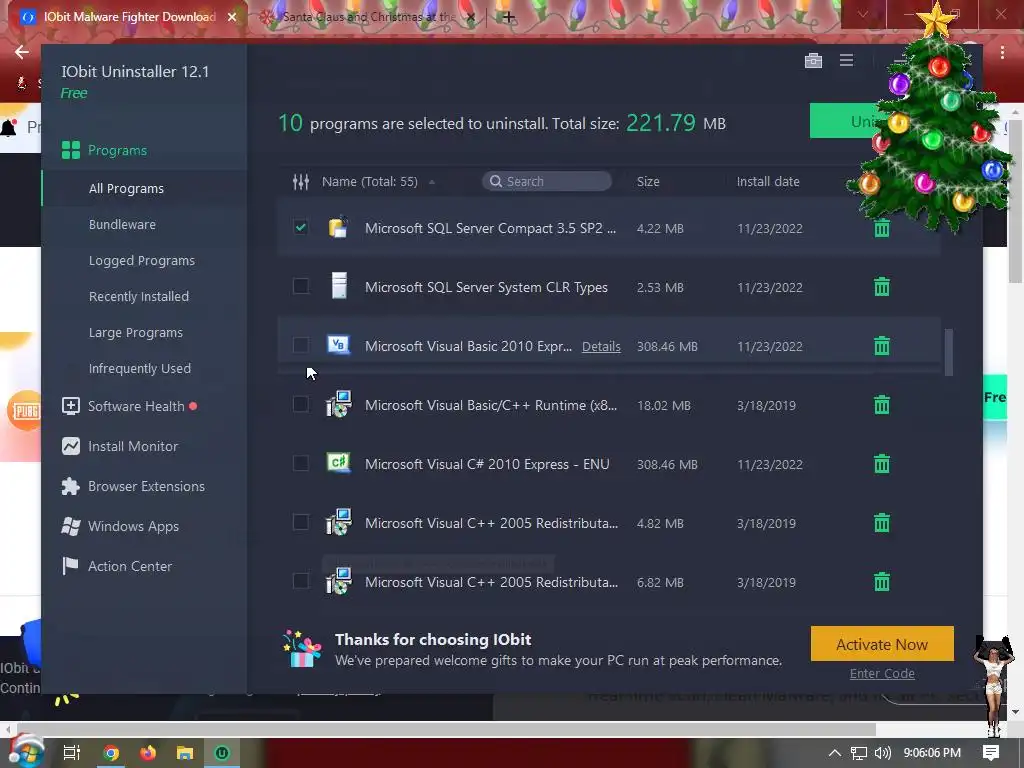Open Firefox from the taskbar
Viewport: 1024px width, 768px height.
pyautogui.click(x=148, y=753)
